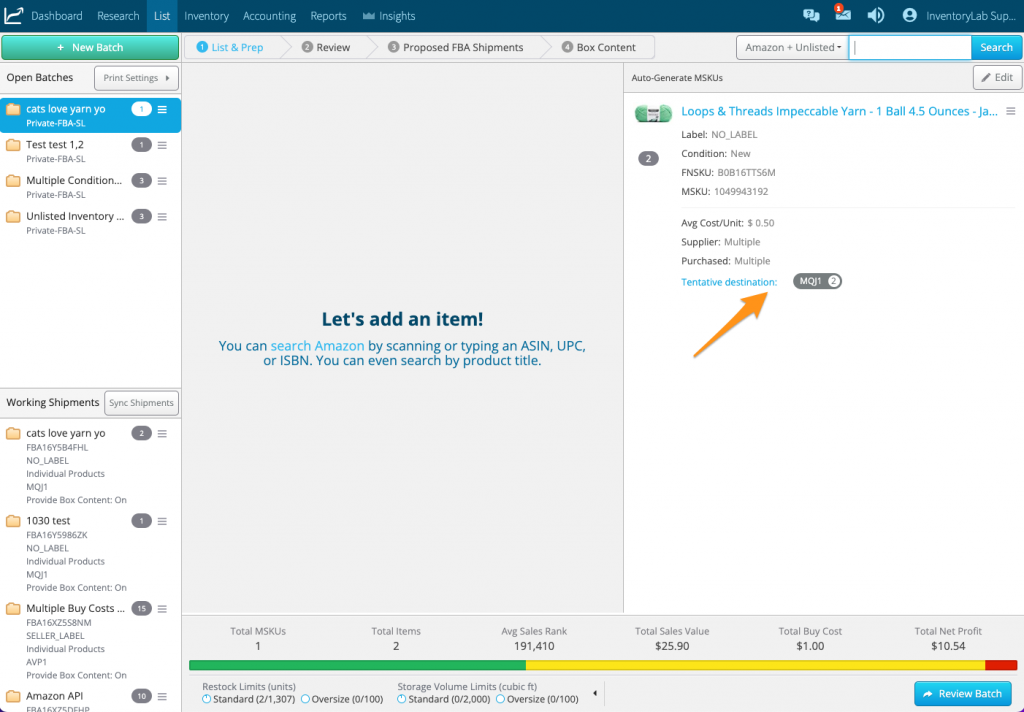
Task: Click the Review Batch button
Action: coord(963,694)
